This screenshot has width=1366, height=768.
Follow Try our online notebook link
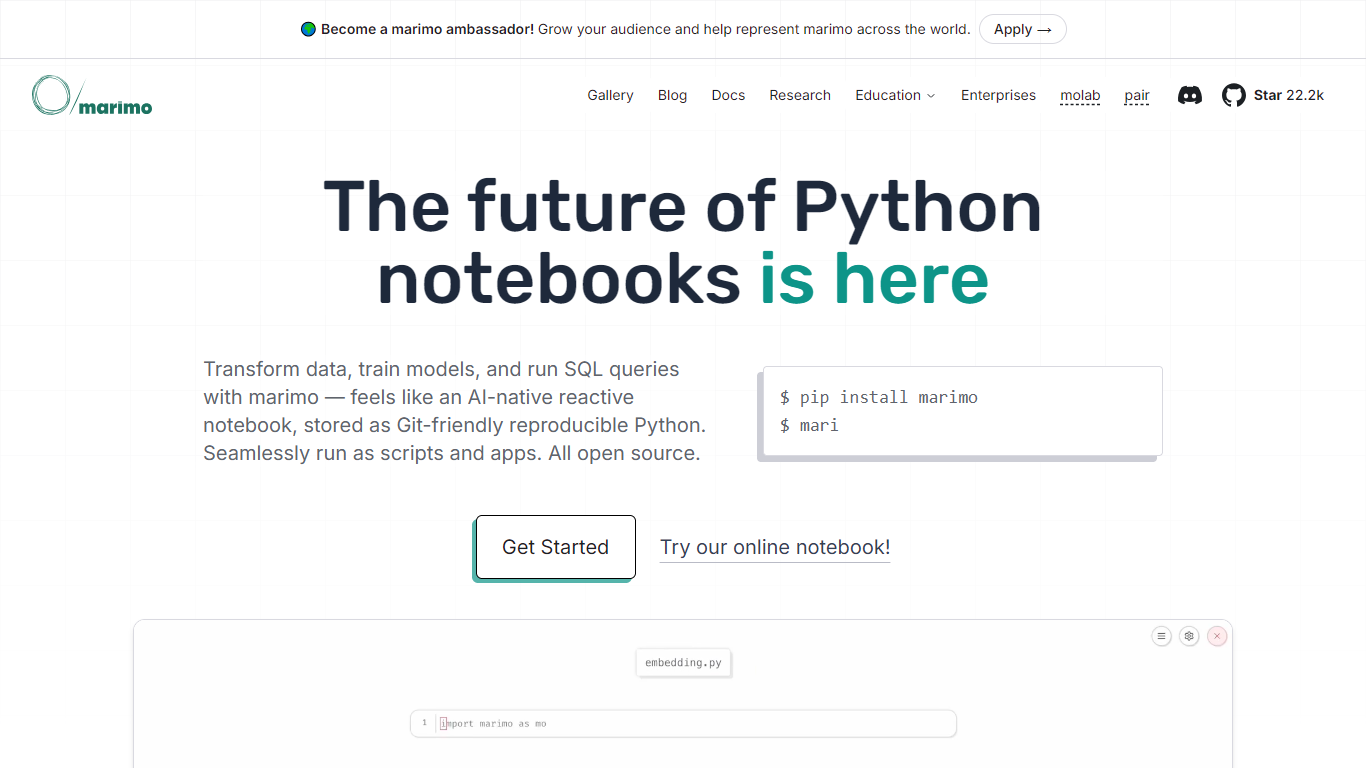point(775,547)
